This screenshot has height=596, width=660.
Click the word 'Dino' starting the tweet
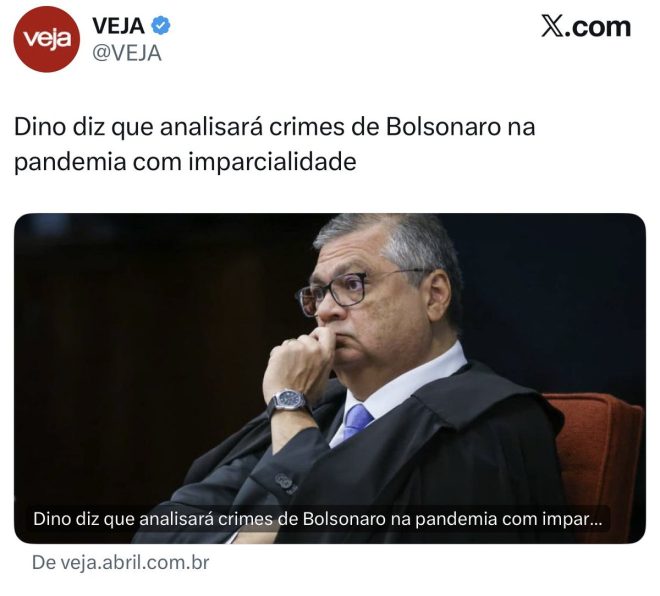click(x=41, y=127)
